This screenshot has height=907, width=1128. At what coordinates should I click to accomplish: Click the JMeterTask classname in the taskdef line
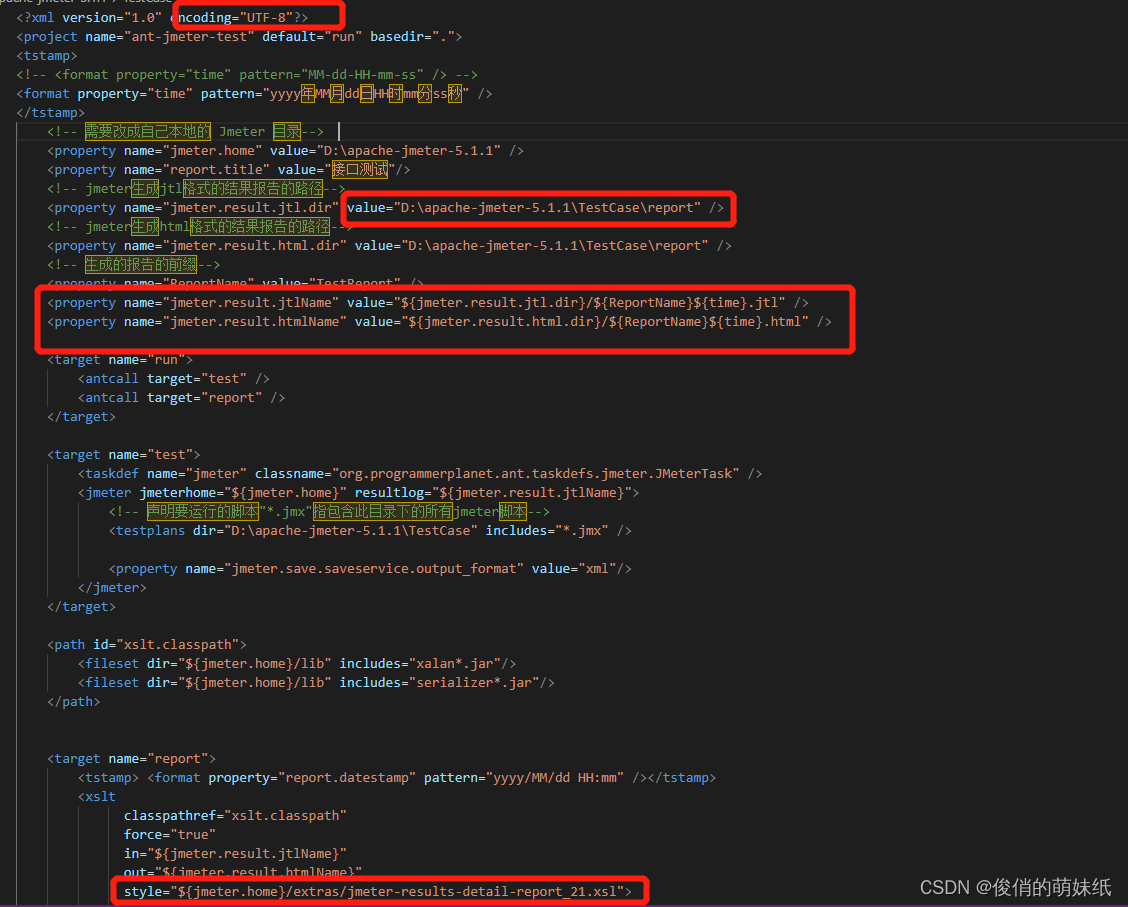[536, 474]
